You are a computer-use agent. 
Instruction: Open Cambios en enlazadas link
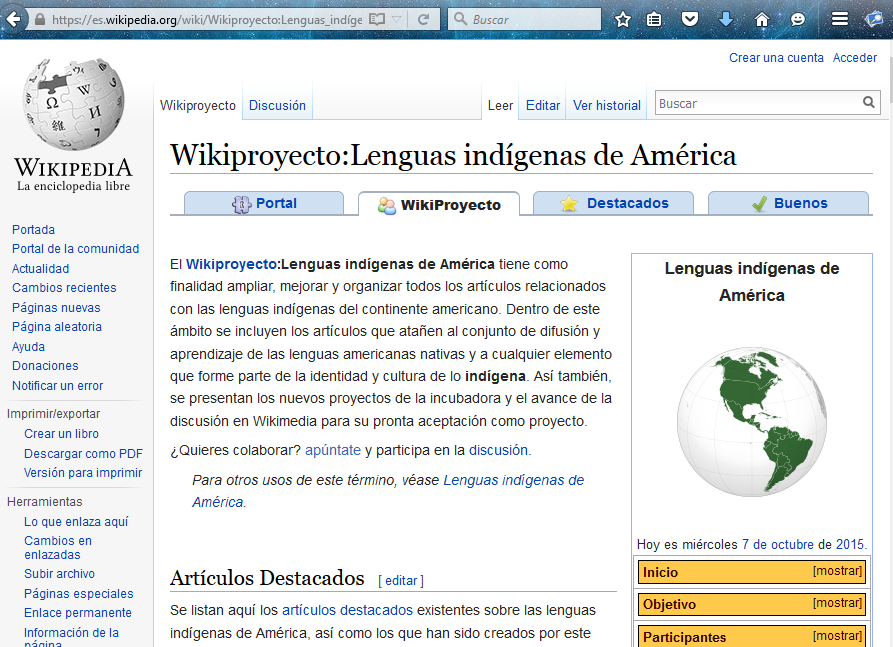click(58, 547)
